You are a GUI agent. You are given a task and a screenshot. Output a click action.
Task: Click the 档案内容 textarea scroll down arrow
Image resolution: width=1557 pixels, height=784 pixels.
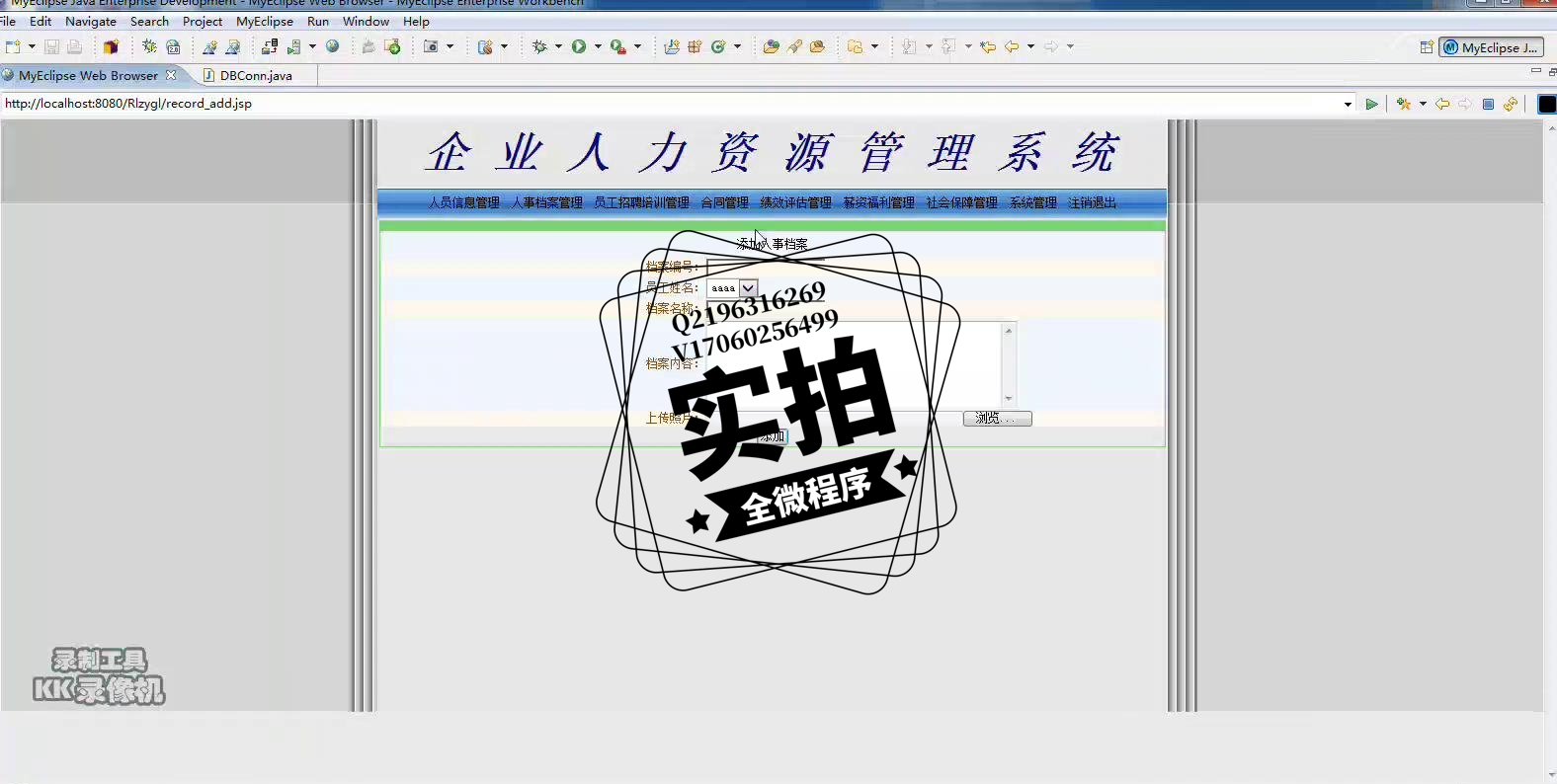1009,398
